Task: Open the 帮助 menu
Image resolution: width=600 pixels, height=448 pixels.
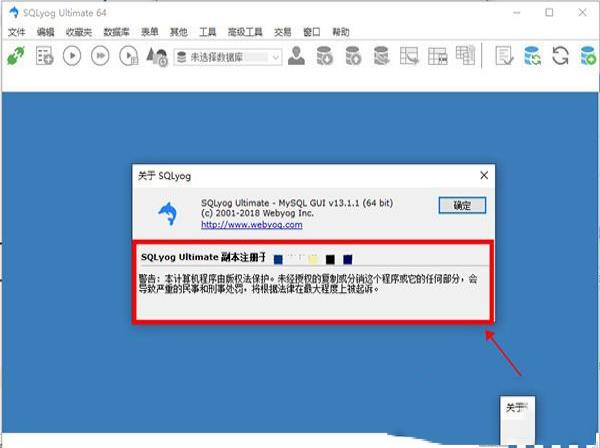Action: coord(341,32)
